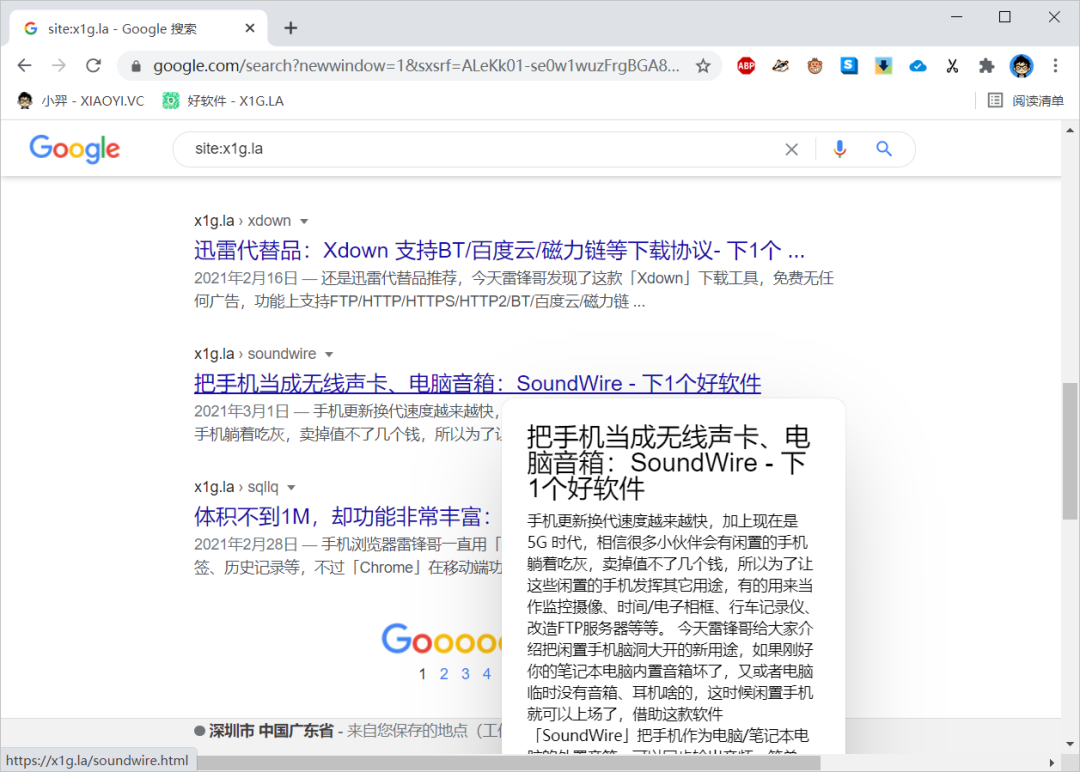The height and width of the screenshot is (772, 1080).
Task: Open the 小羿 - XIAOYI.VC bookmark
Action: [x=81, y=101]
